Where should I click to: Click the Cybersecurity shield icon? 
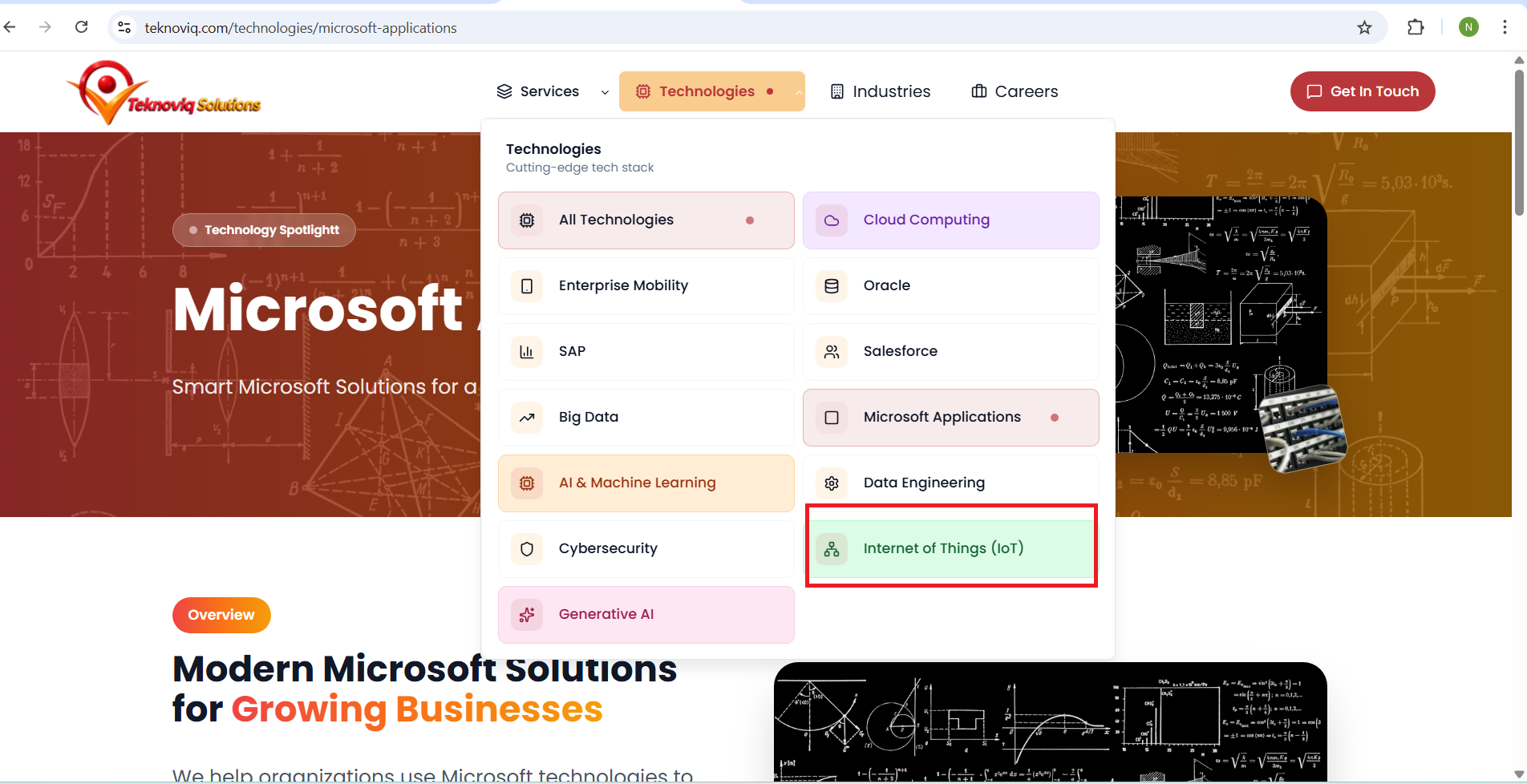tap(527, 549)
